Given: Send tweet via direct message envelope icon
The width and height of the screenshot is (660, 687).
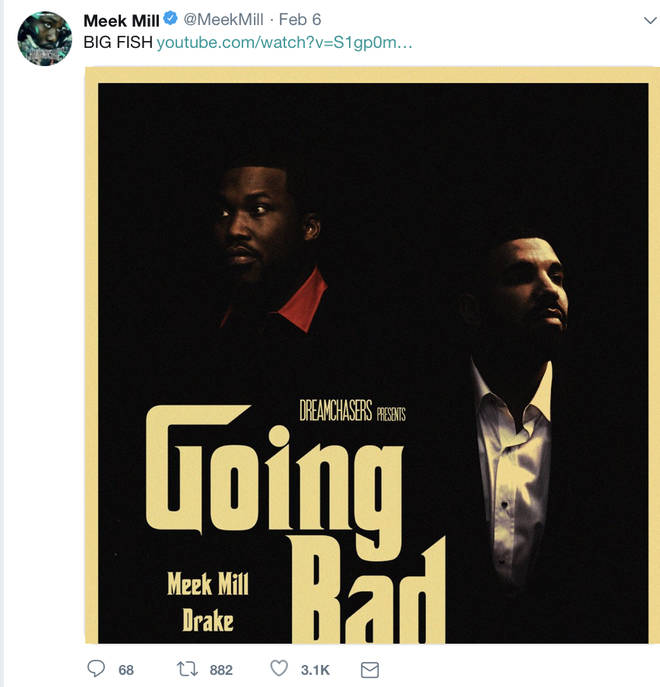Looking at the screenshot, I should [x=369, y=669].
